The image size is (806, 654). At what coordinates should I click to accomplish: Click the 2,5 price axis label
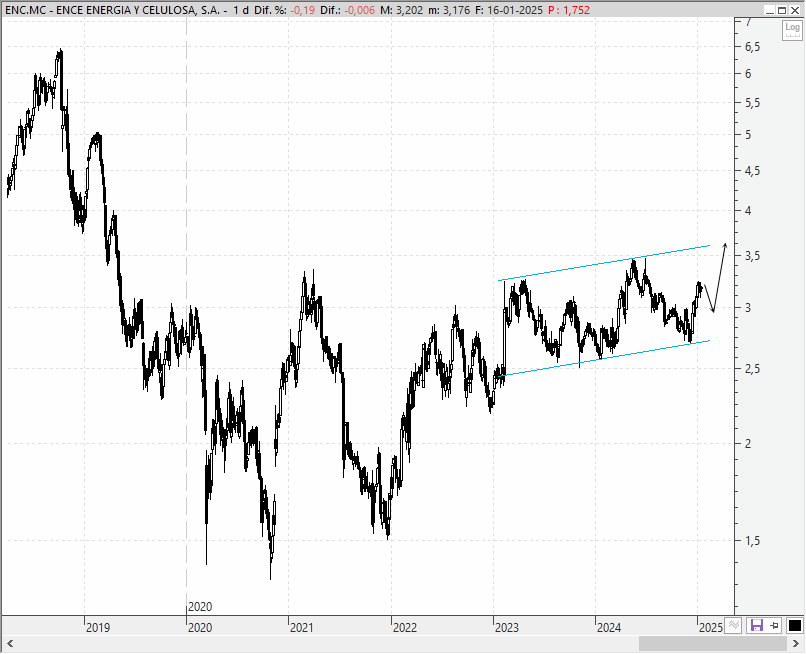[x=752, y=369]
